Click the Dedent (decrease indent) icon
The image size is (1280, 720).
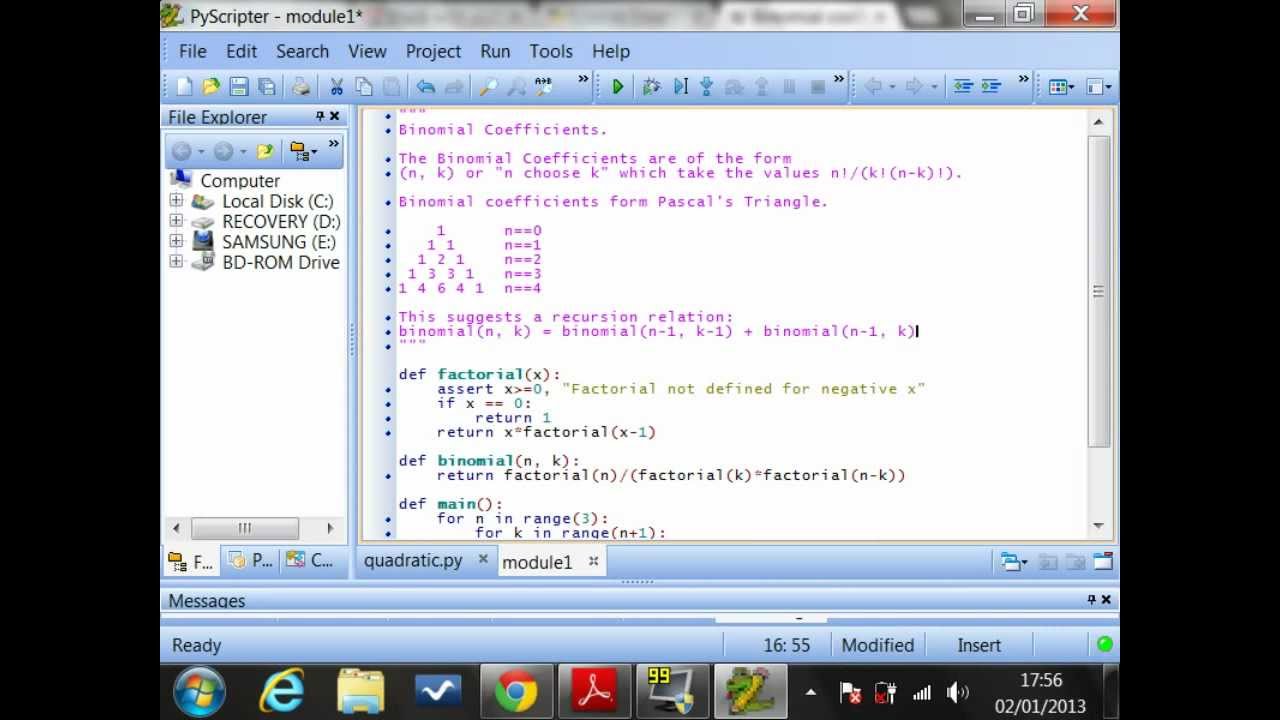pos(963,87)
